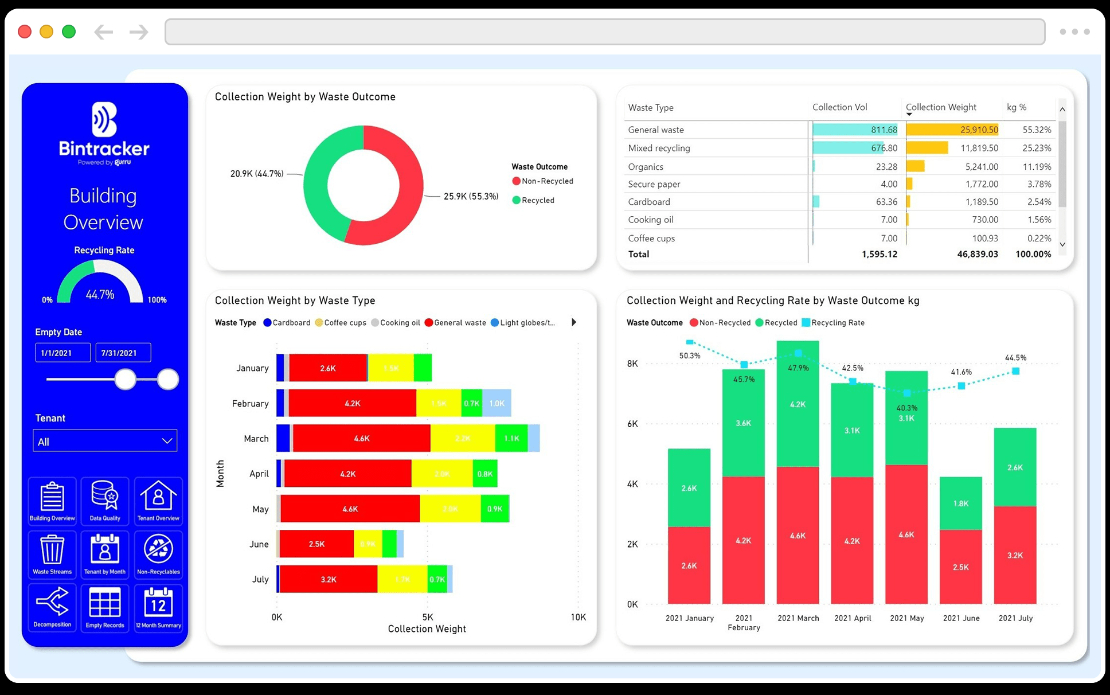
Task: Open the Data Quality page icon
Action: (x=105, y=501)
